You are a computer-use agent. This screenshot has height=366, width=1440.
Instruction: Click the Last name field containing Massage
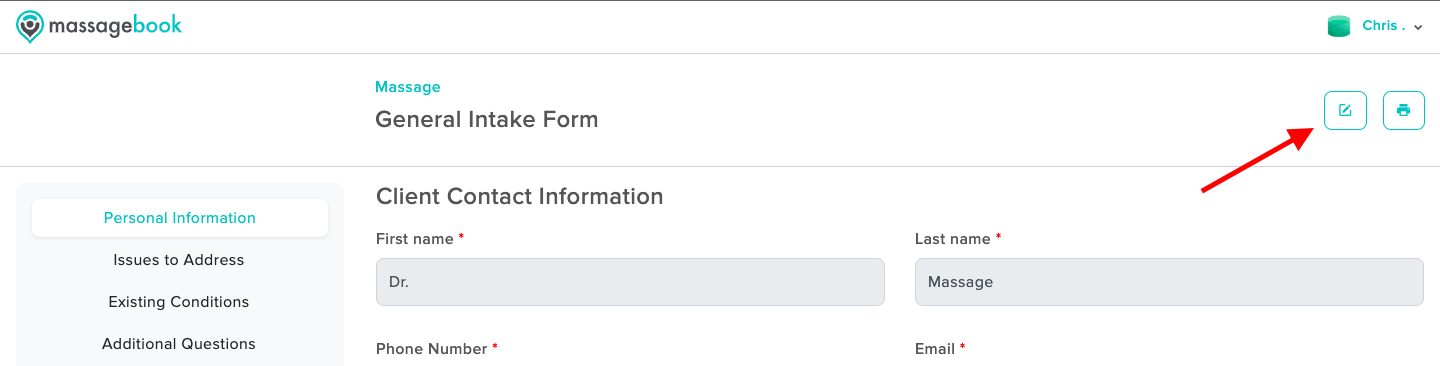[1169, 282]
